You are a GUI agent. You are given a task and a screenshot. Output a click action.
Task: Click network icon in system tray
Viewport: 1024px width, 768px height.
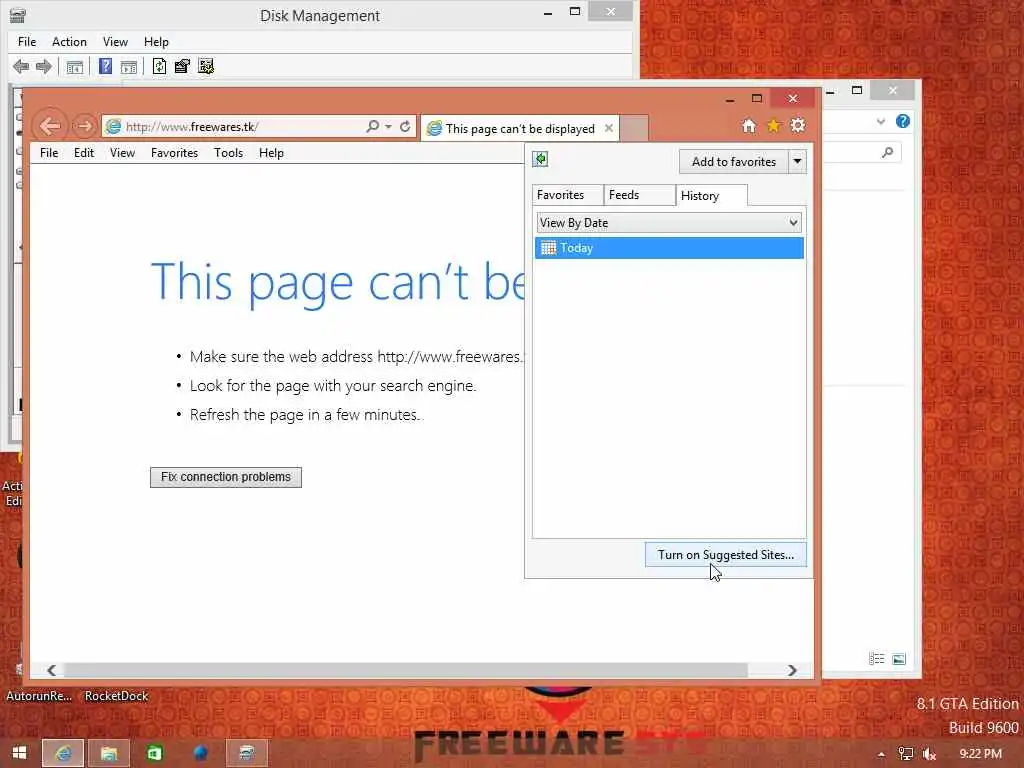click(x=905, y=754)
